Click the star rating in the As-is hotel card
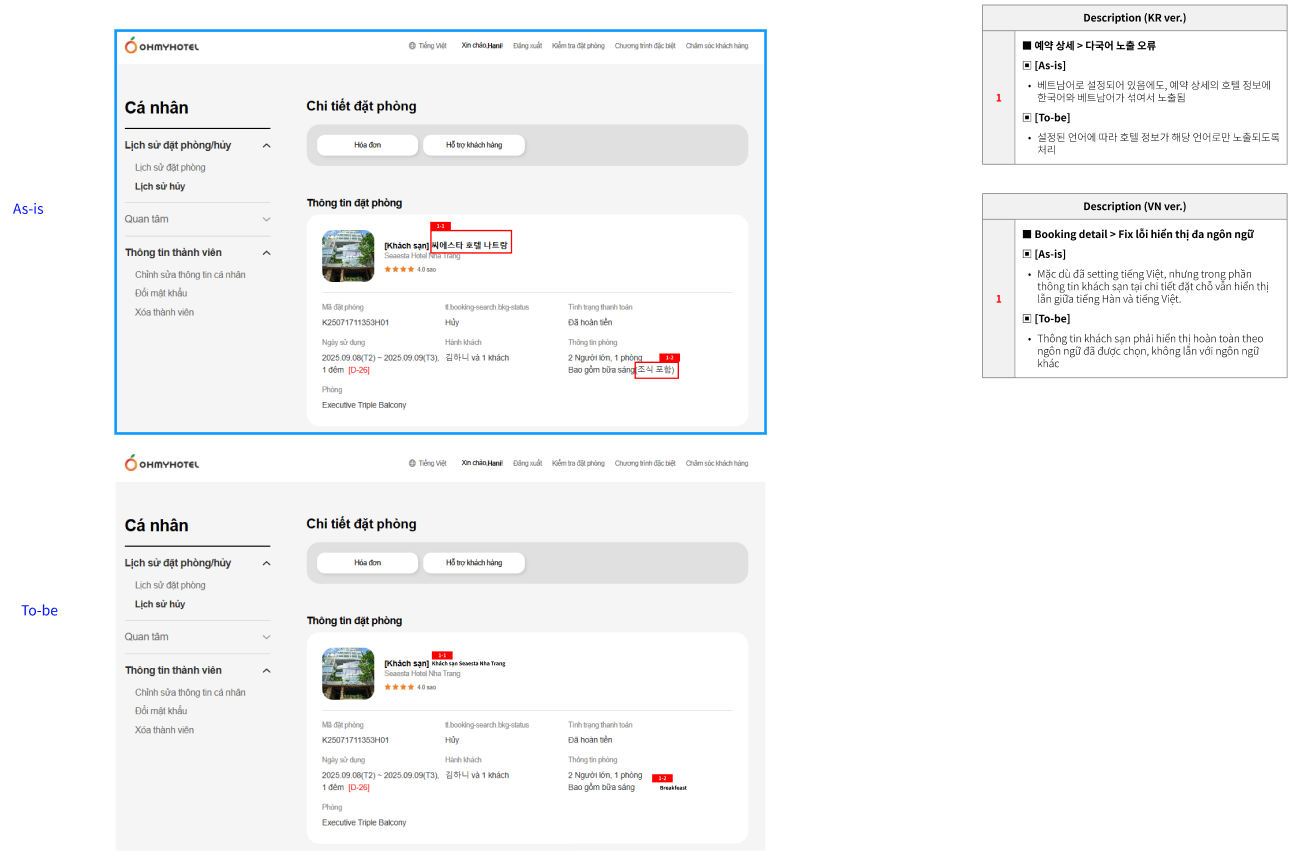Viewport: 1293px width, 857px height. tap(399, 269)
